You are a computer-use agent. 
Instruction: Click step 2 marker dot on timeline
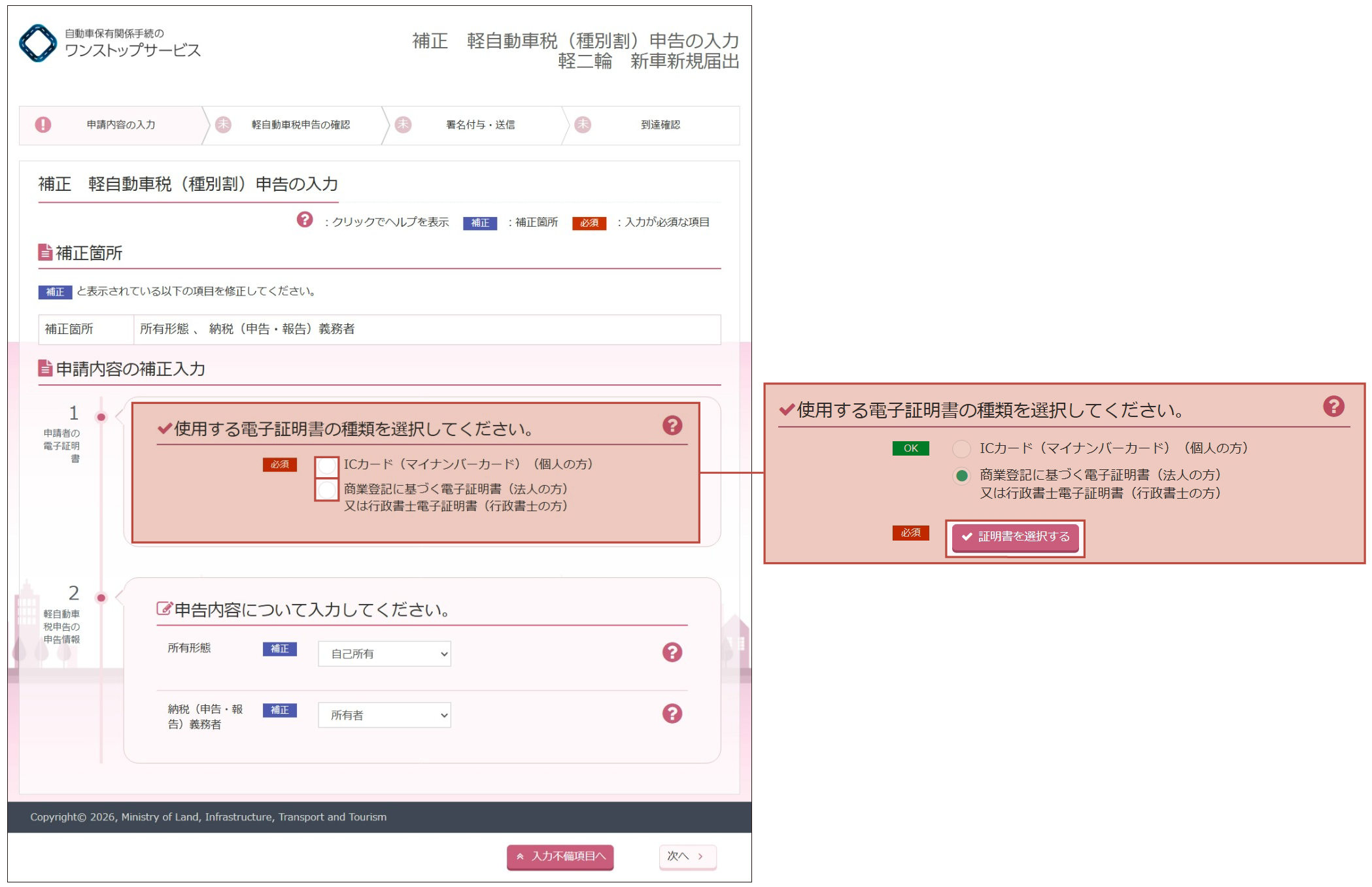(x=101, y=597)
